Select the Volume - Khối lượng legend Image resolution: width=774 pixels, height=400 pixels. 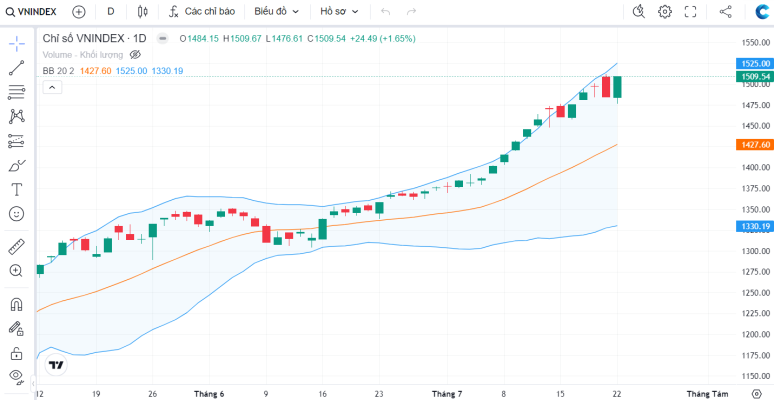point(83,54)
